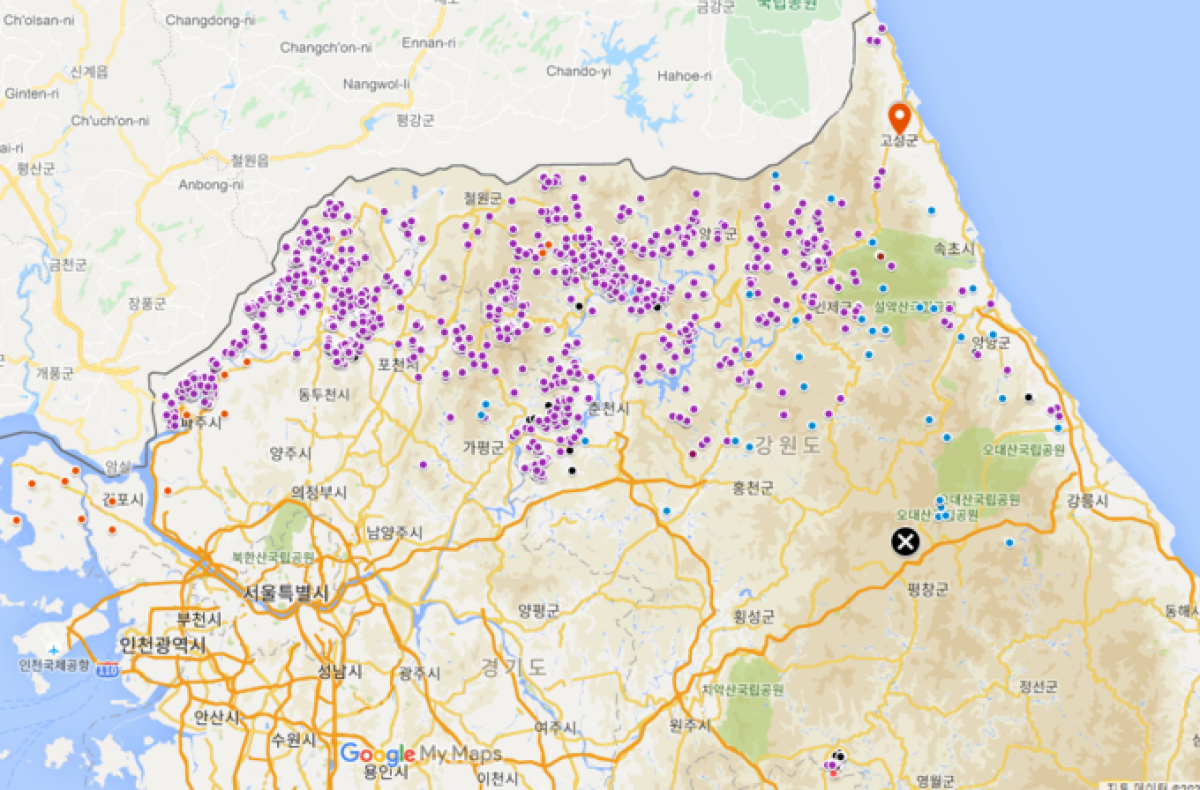Click the orange dot east of 파주시

pyautogui.click(x=224, y=413)
